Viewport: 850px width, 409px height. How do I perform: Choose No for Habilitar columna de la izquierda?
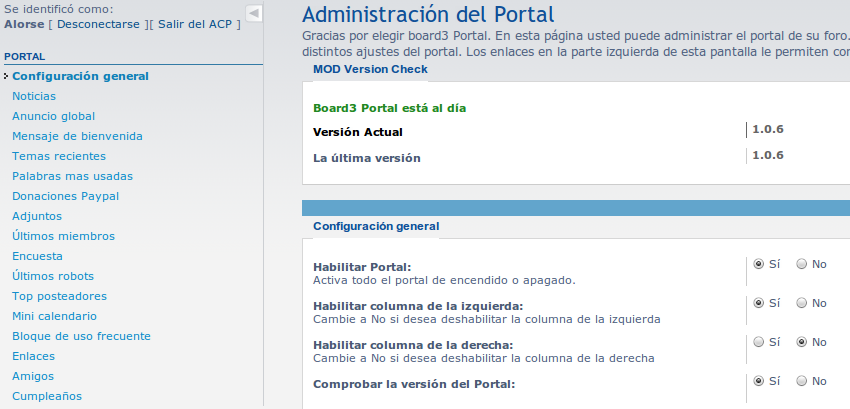pos(802,303)
